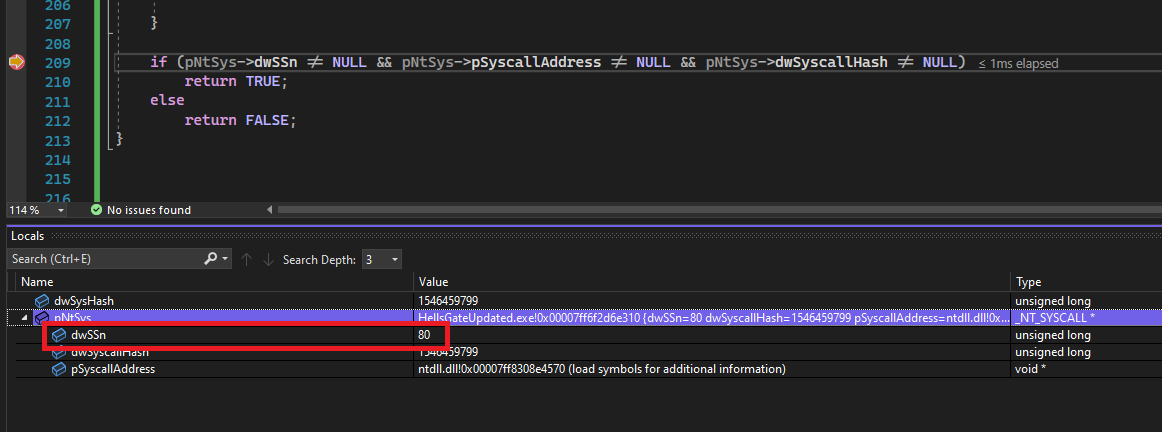This screenshot has height=432, width=1162.
Task: Click into the Locals search box
Action: tap(105, 259)
